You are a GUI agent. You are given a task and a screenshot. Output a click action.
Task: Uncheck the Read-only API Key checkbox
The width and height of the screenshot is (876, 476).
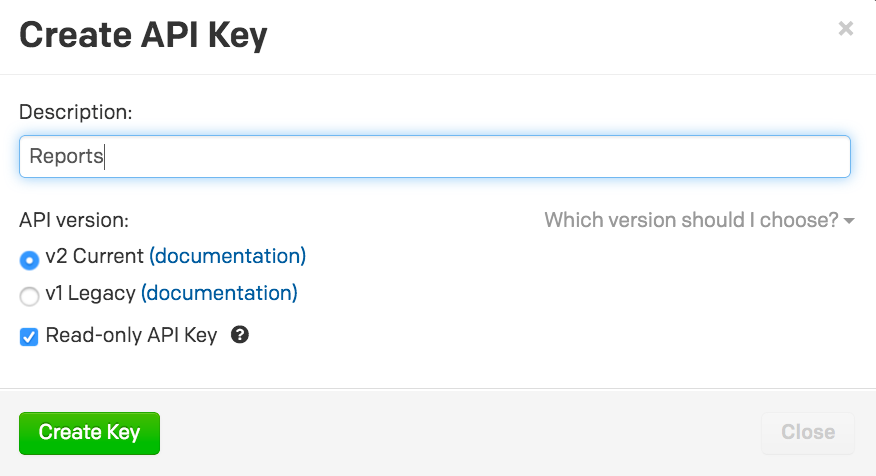coord(29,337)
